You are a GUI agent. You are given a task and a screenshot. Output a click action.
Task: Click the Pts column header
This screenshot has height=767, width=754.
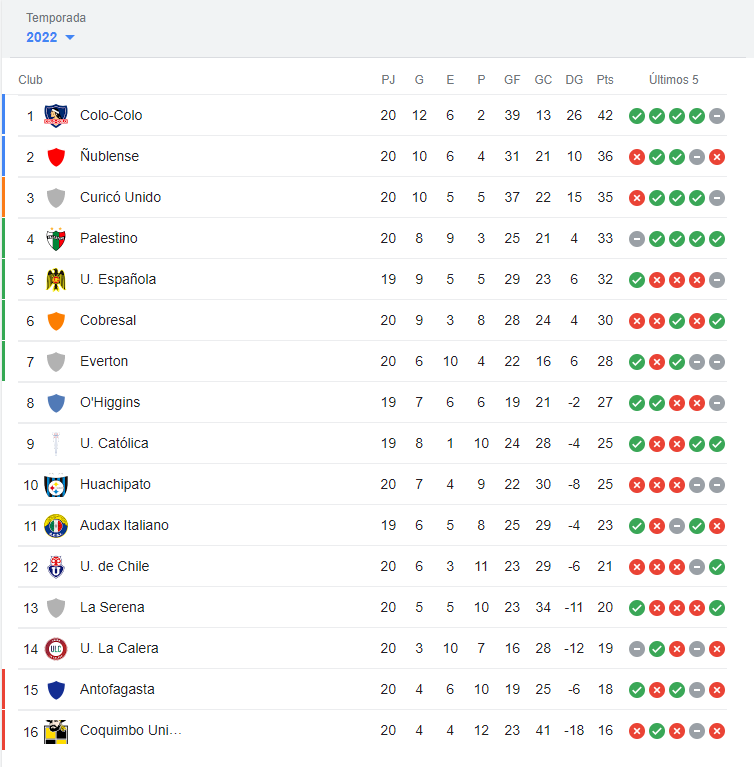tap(605, 80)
